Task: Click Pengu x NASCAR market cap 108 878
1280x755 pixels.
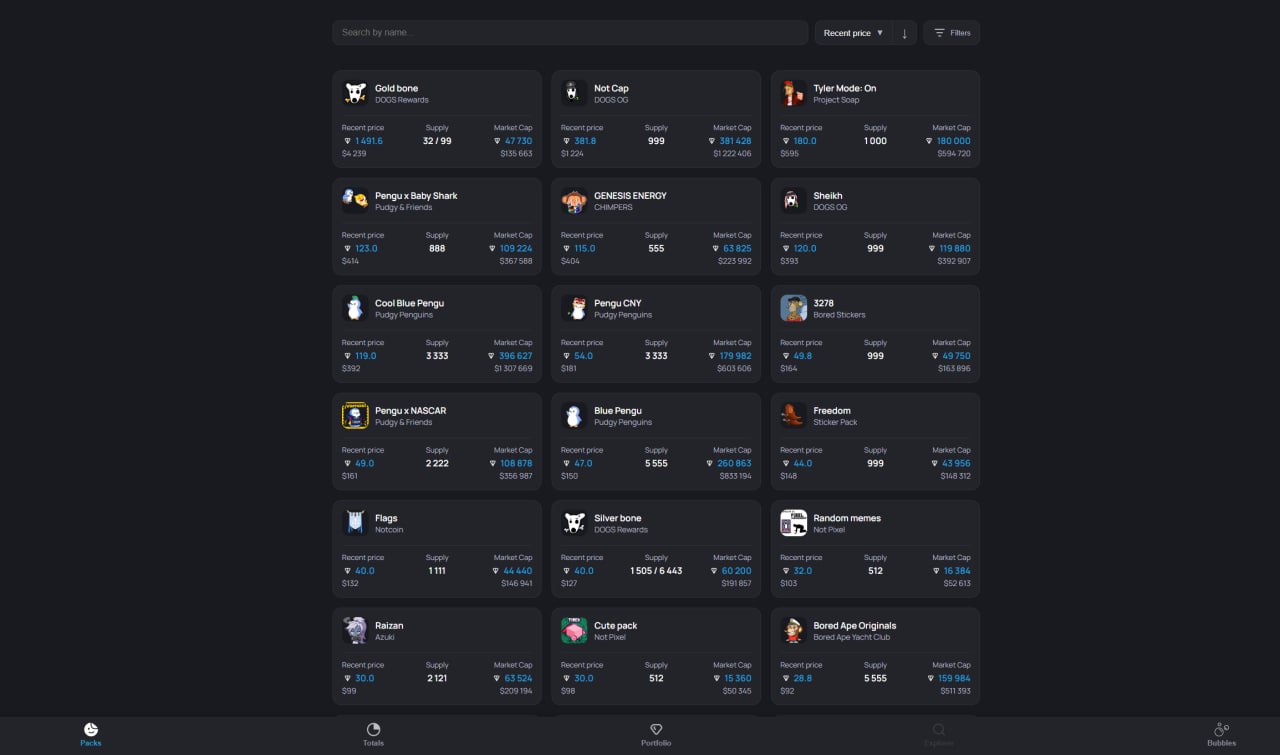Action: coord(516,463)
